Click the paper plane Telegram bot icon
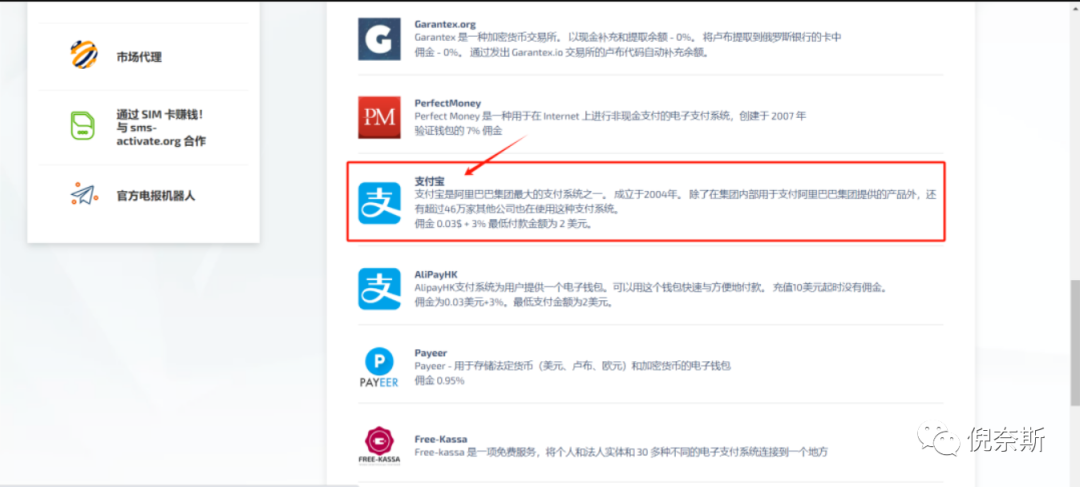 [84, 195]
